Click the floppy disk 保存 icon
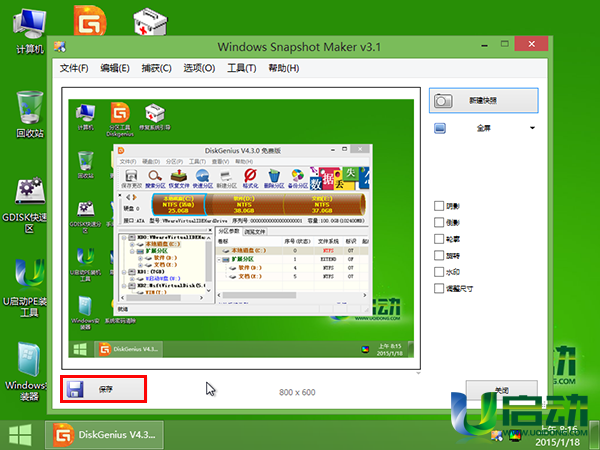Image resolution: width=600 pixels, height=450 pixels. coord(75,389)
